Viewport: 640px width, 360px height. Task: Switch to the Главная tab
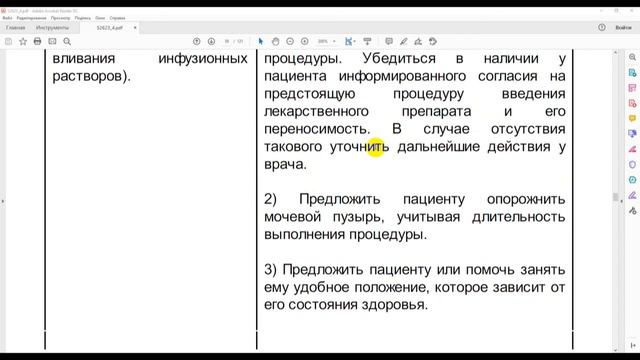click(16, 28)
